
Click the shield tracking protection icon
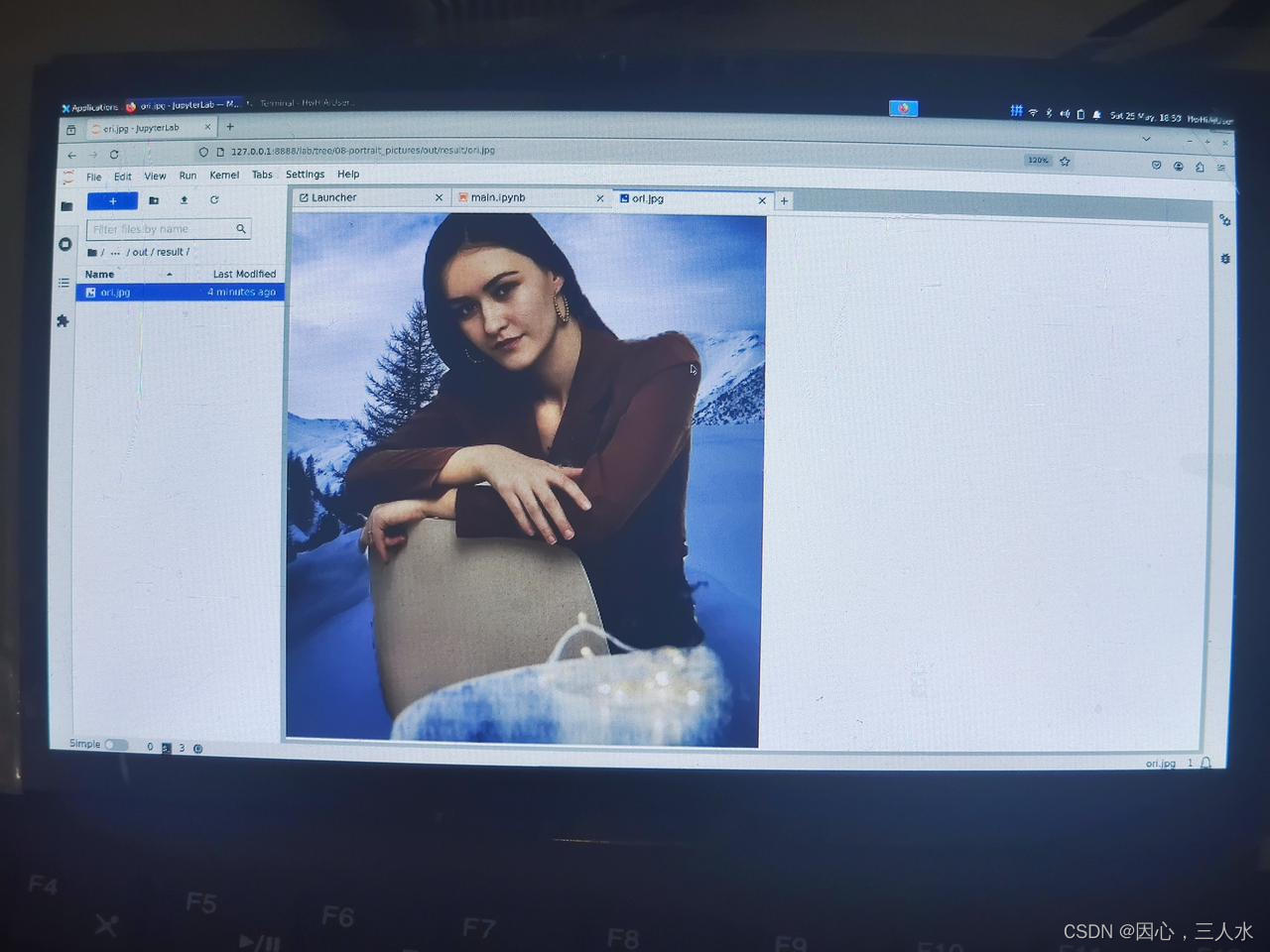pyautogui.click(x=203, y=152)
